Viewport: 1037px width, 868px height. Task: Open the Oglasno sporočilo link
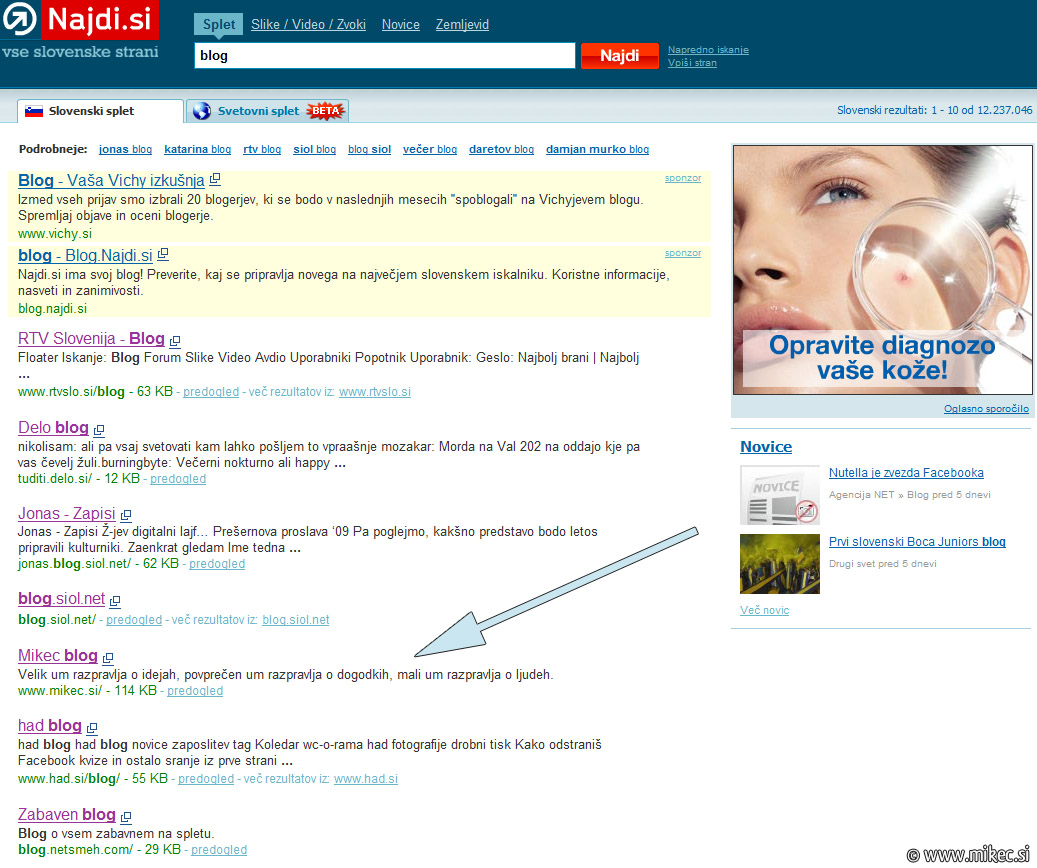click(986, 409)
